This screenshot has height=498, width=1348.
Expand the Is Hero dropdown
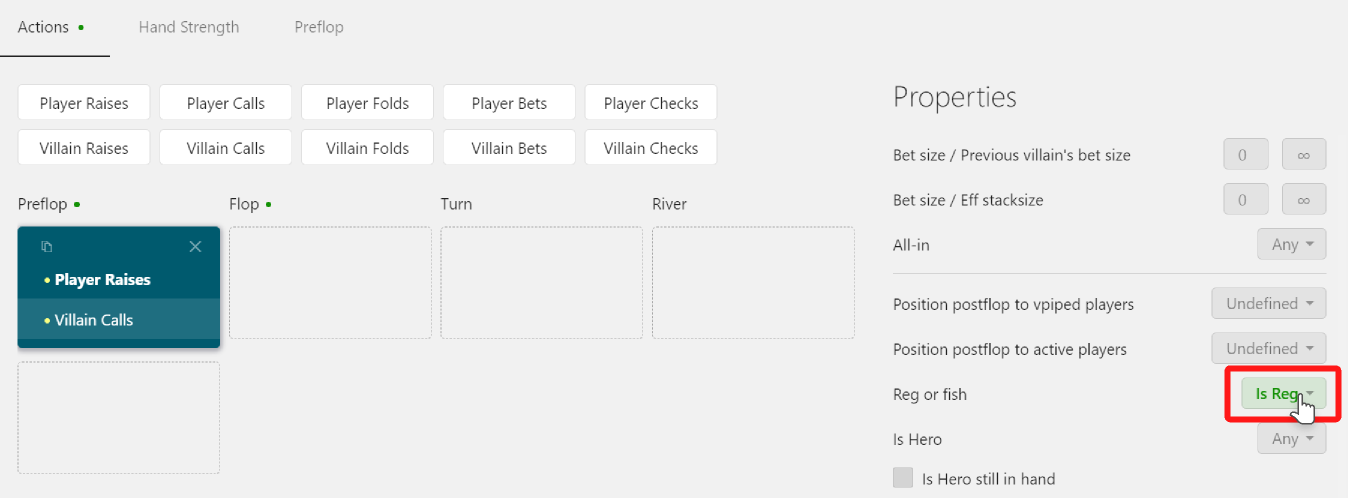[1291, 439]
